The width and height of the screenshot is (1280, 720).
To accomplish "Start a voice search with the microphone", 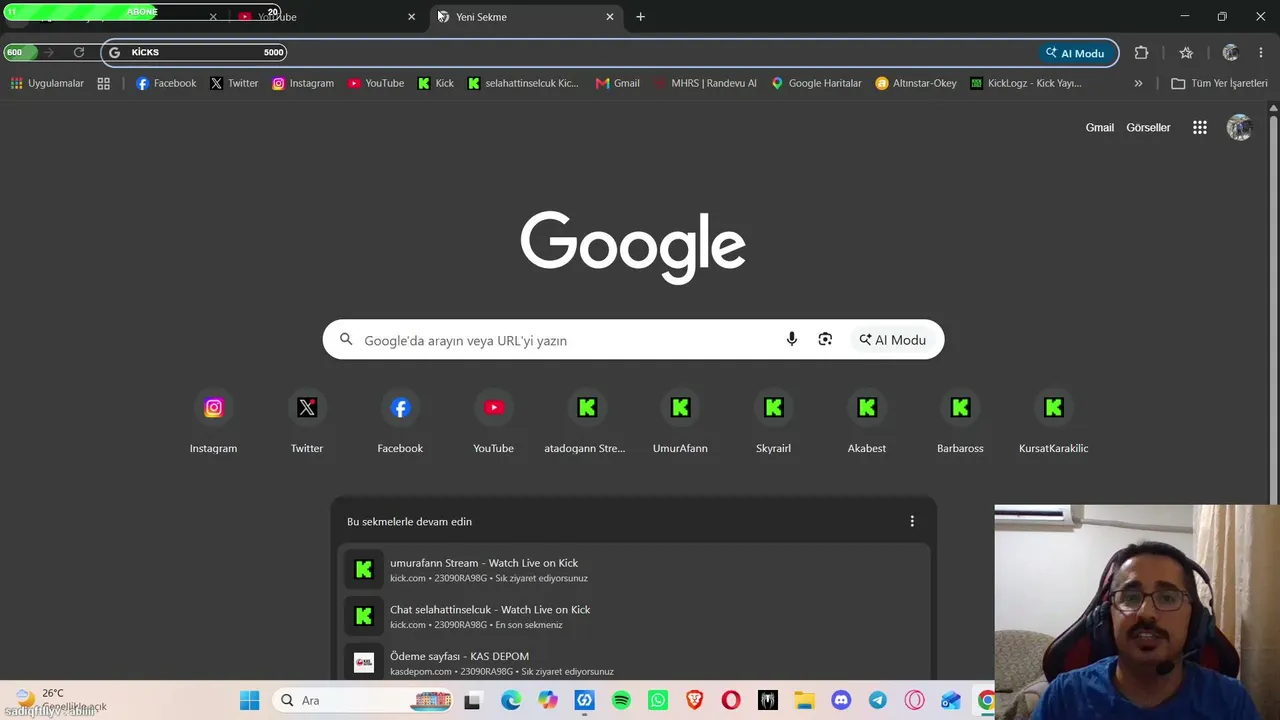I will point(792,340).
